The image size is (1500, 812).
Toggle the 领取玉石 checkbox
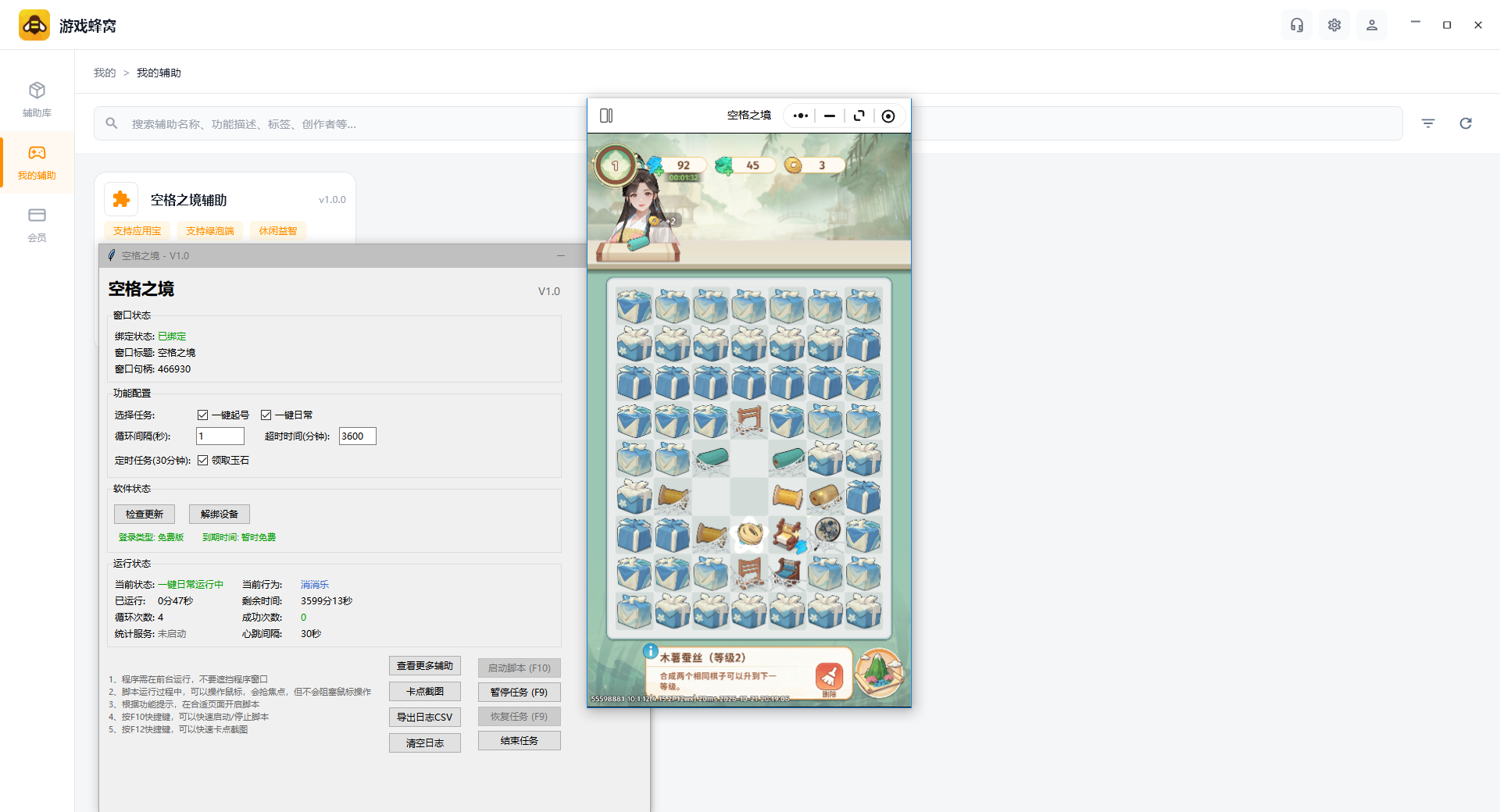coord(202,460)
